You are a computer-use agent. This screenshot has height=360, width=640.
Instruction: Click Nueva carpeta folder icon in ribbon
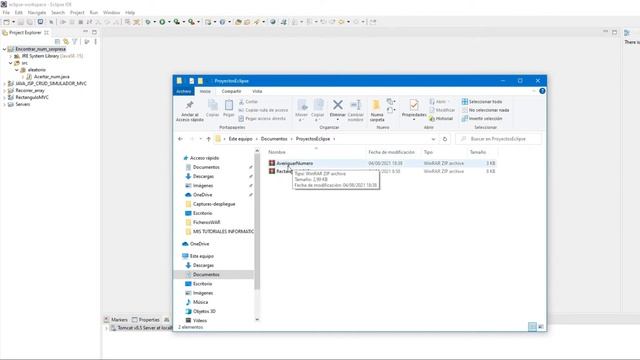377,105
